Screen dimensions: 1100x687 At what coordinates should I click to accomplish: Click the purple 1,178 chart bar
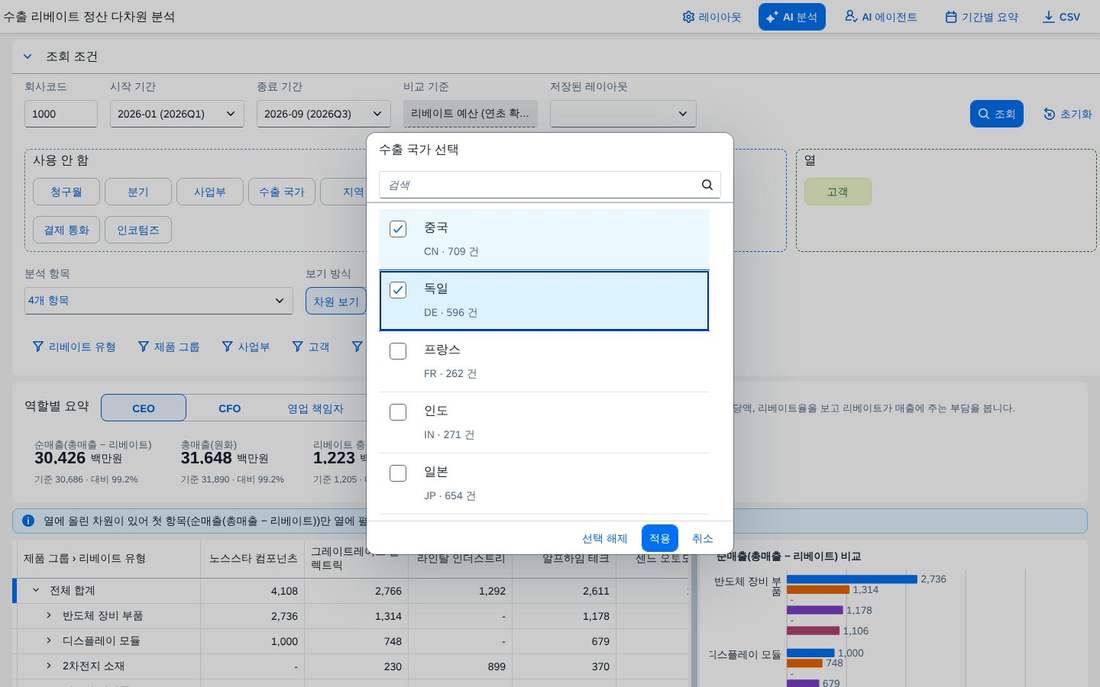(x=814, y=610)
